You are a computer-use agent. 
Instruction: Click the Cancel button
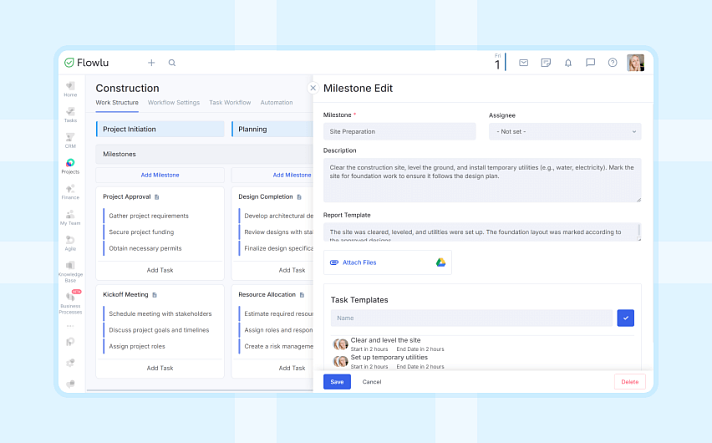371,382
